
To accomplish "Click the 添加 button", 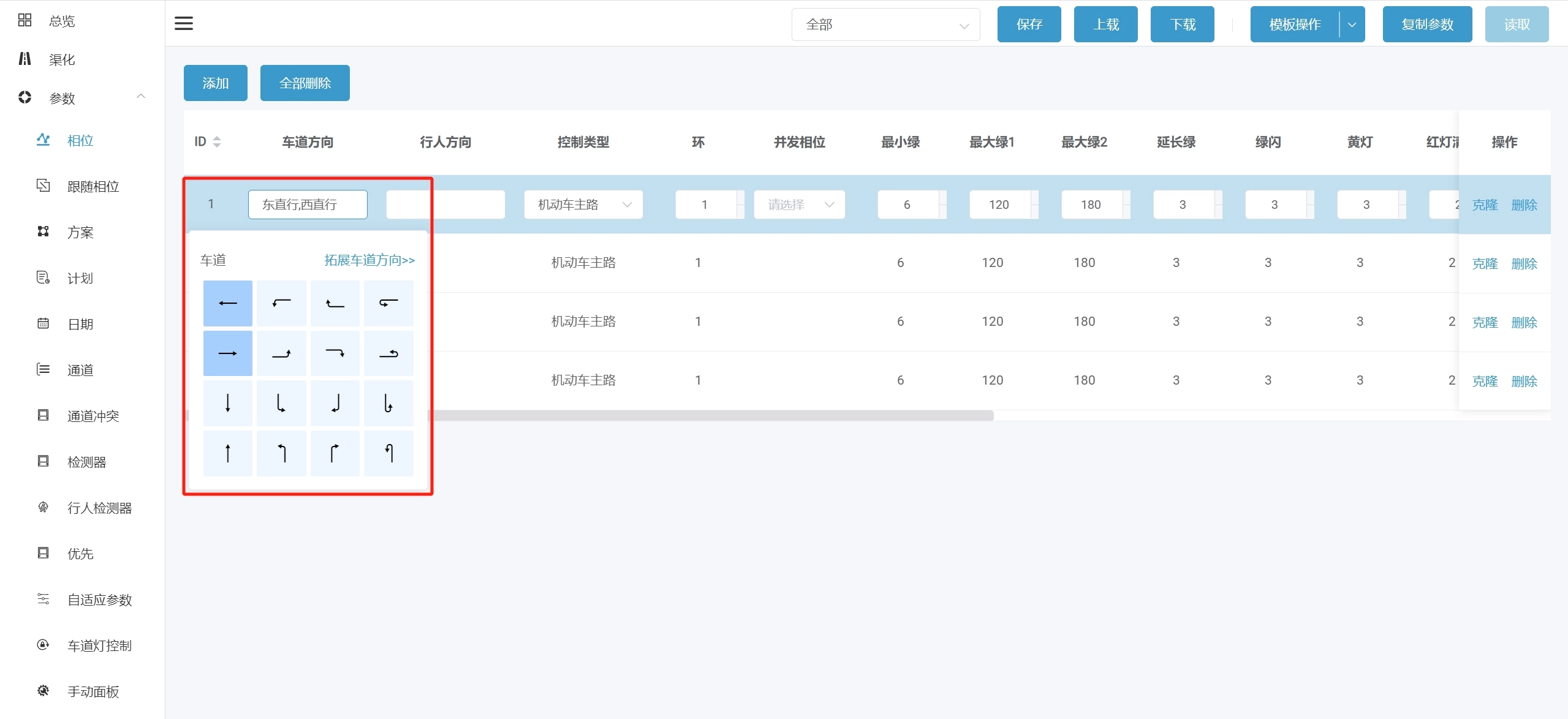I will pos(215,83).
